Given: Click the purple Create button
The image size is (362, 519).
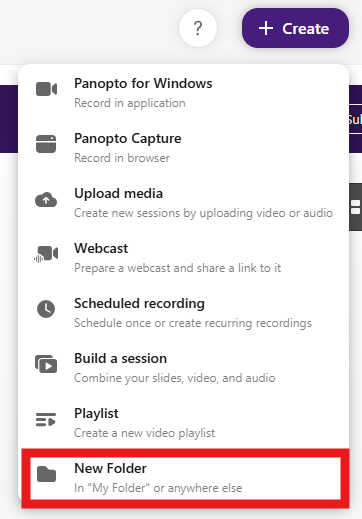Looking at the screenshot, I should pos(295,28).
